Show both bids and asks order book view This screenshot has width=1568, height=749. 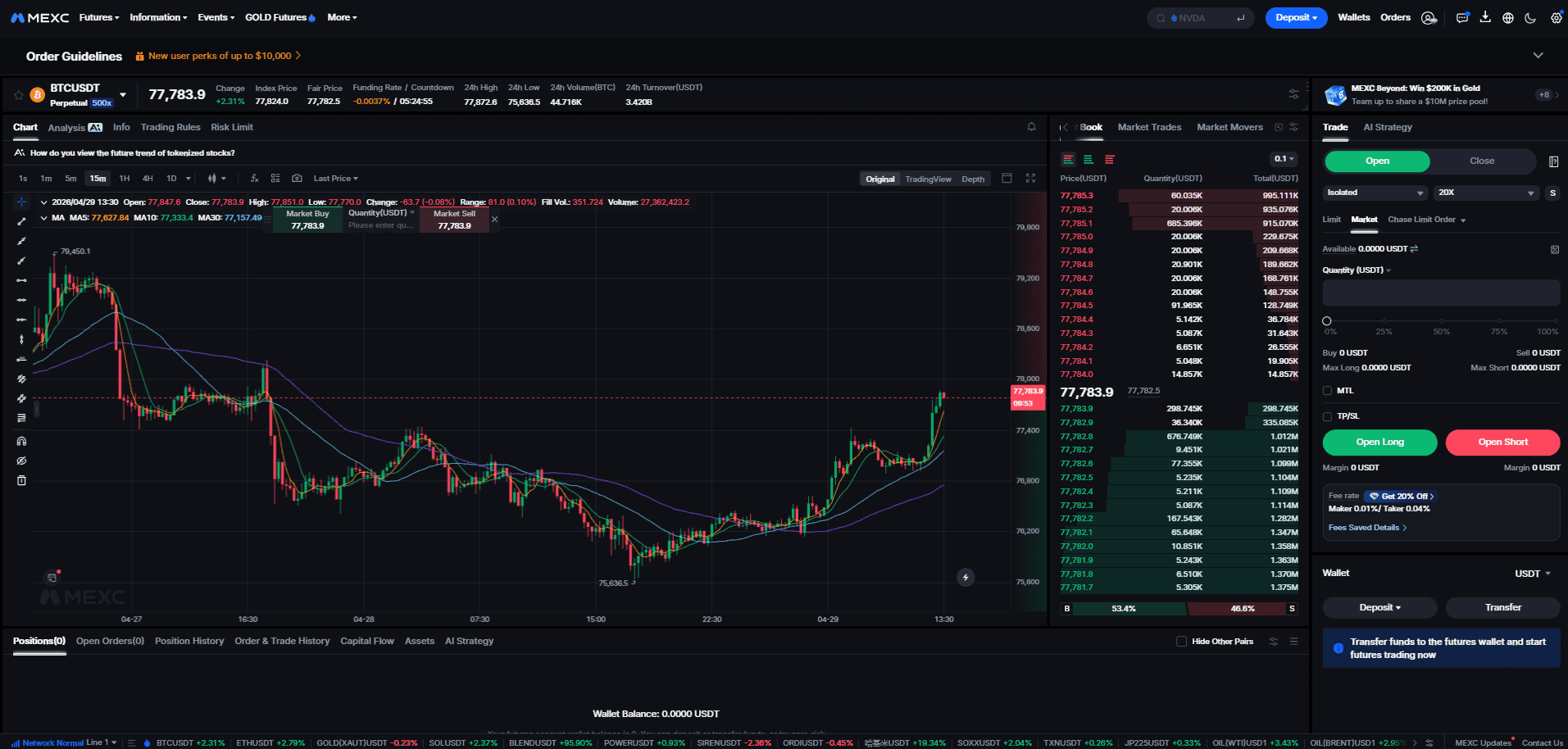pos(1068,160)
